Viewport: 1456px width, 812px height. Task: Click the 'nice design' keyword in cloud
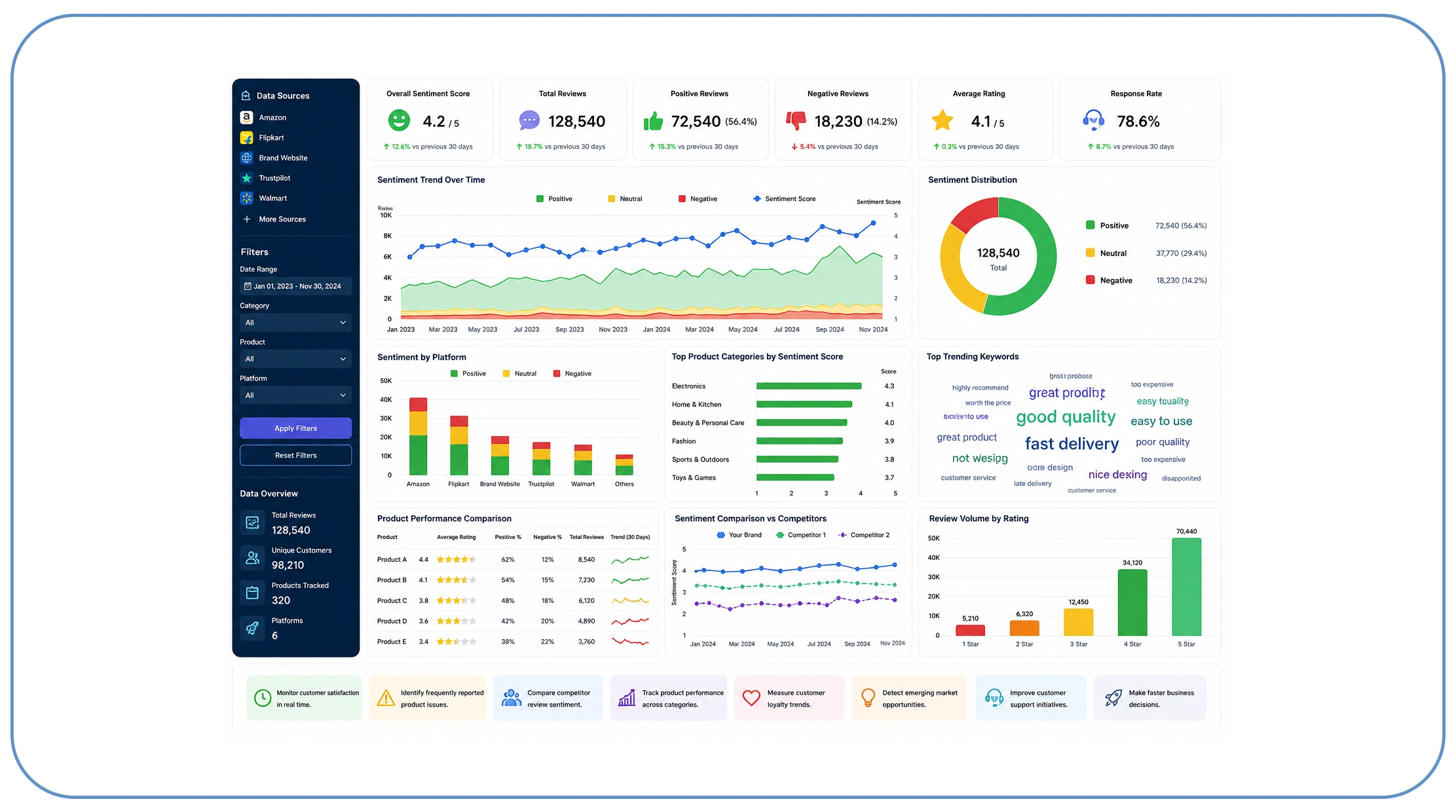point(1117,475)
